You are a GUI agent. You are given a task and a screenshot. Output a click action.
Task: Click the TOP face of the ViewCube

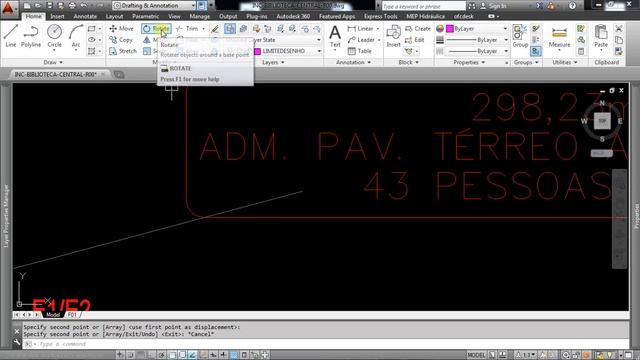point(602,121)
